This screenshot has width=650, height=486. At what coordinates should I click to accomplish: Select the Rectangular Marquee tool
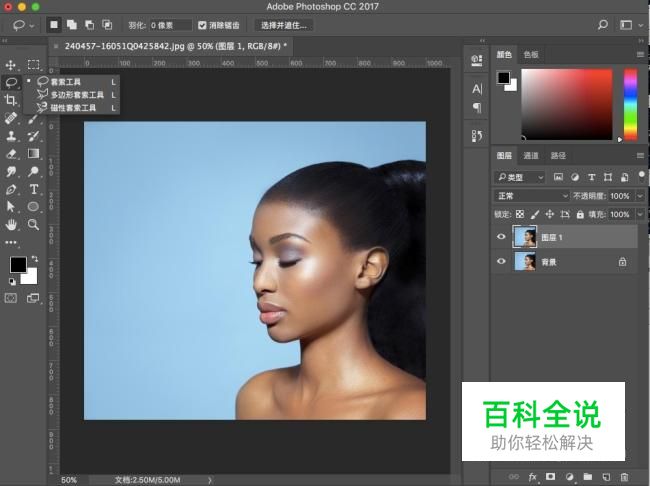click(x=34, y=64)
